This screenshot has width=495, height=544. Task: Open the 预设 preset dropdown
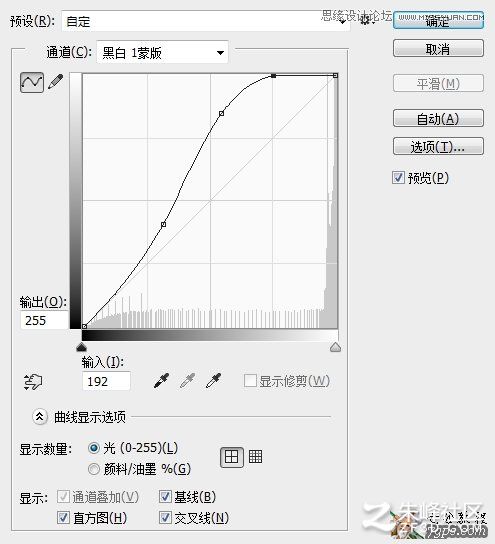[x=206, y=21]
